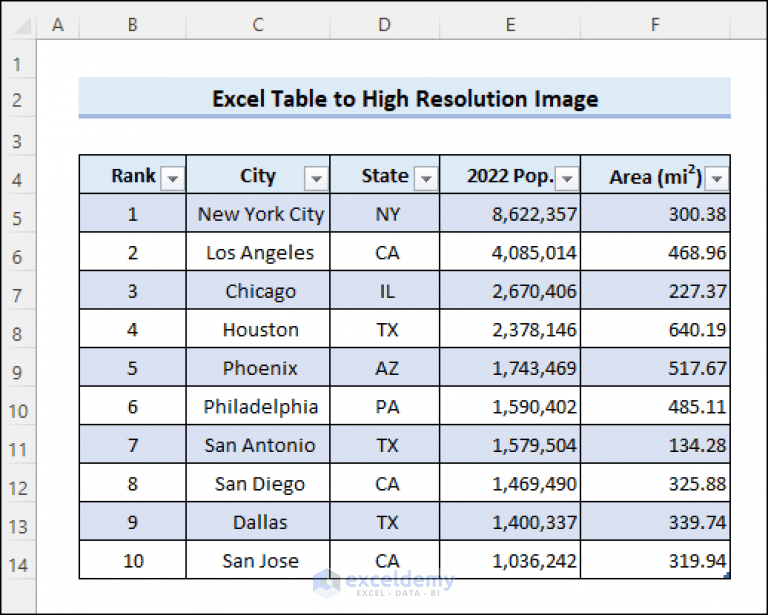768x615 pixels.
Task: Select population cell 8,622,357
Action: (x=510, y=213)
